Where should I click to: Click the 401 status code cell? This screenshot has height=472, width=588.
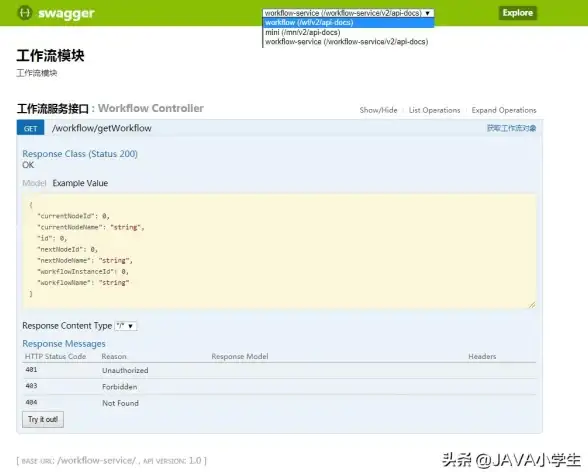coord(31,370)
